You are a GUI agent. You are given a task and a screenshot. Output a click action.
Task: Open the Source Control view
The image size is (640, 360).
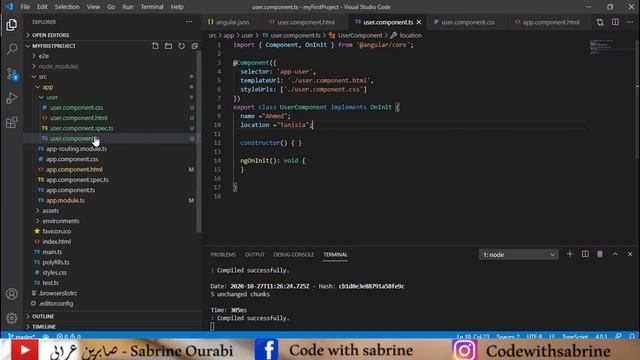tap(11, 74)
